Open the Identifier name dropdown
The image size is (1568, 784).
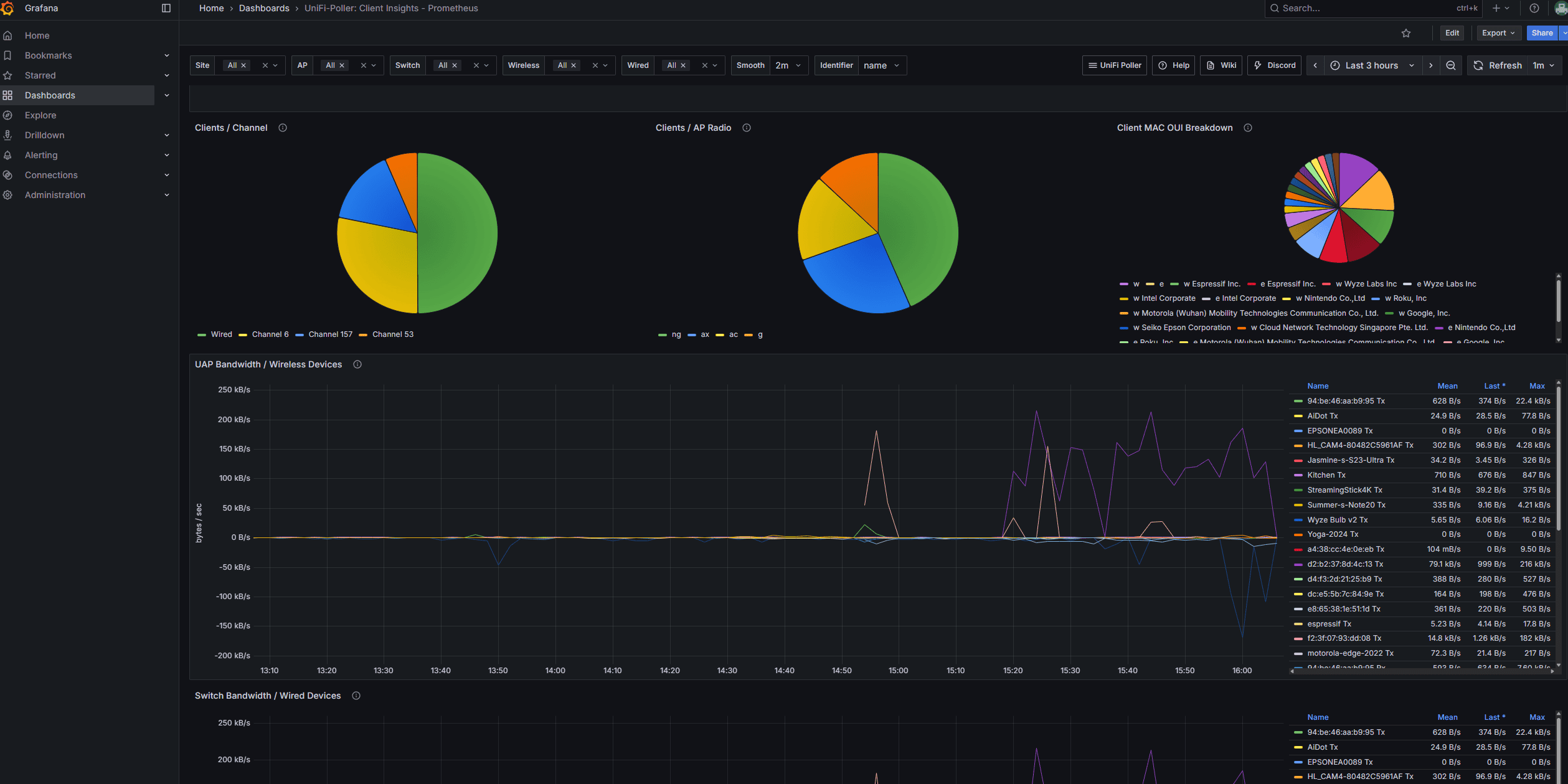[882, 65]
